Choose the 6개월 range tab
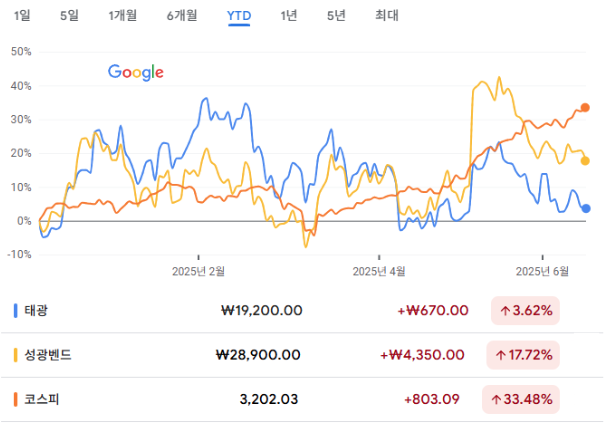 point(182,16)
